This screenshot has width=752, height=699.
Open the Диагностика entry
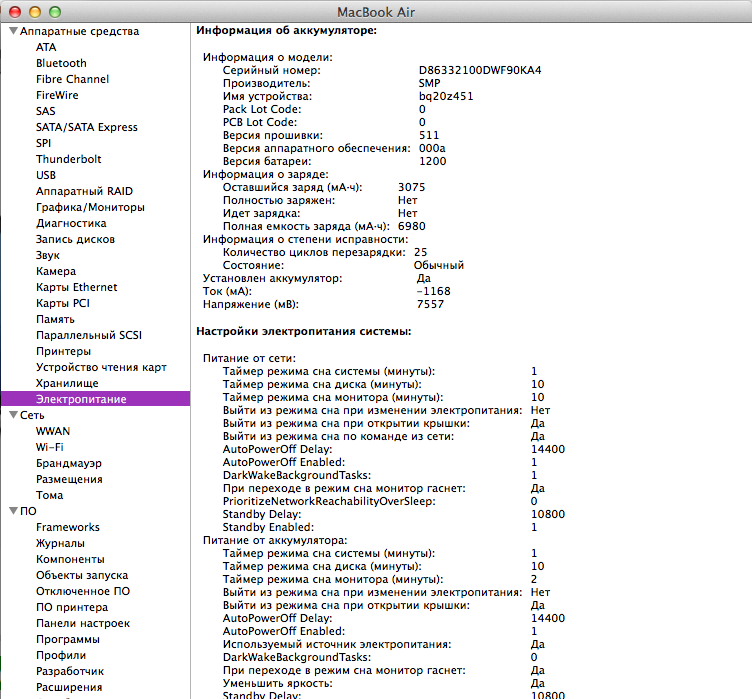coord(71,223)
